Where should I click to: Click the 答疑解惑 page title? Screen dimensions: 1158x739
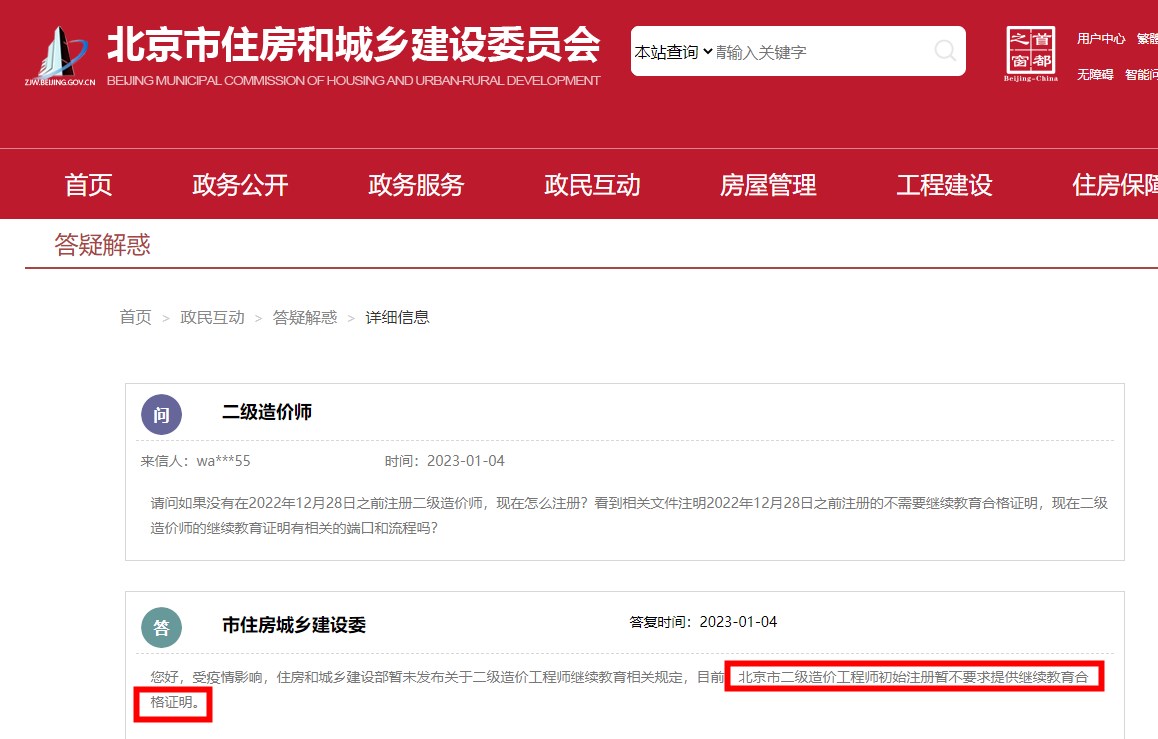coord(104,245)
